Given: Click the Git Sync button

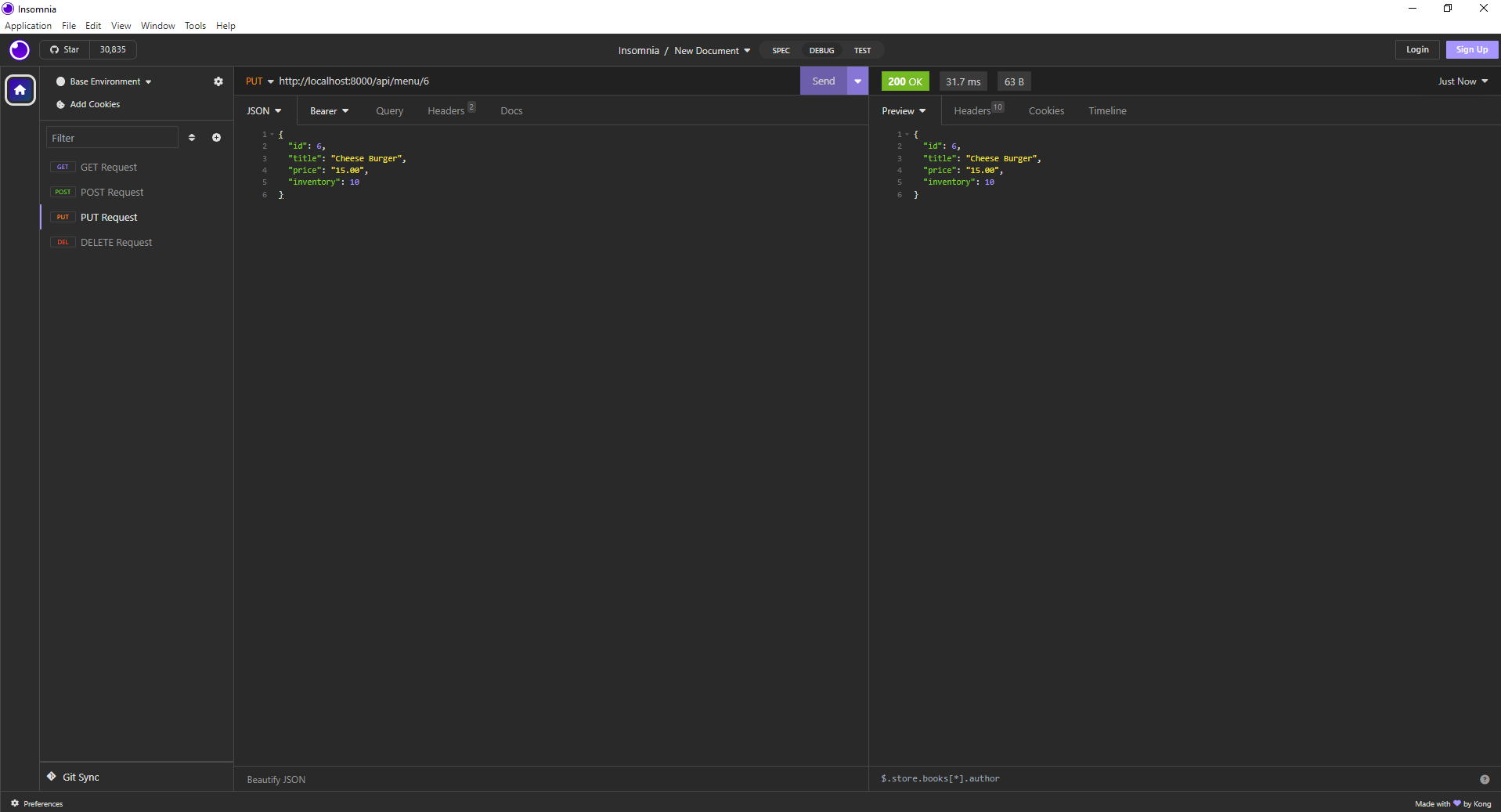Looking at the screenshot, I should [x=73, y=777].
